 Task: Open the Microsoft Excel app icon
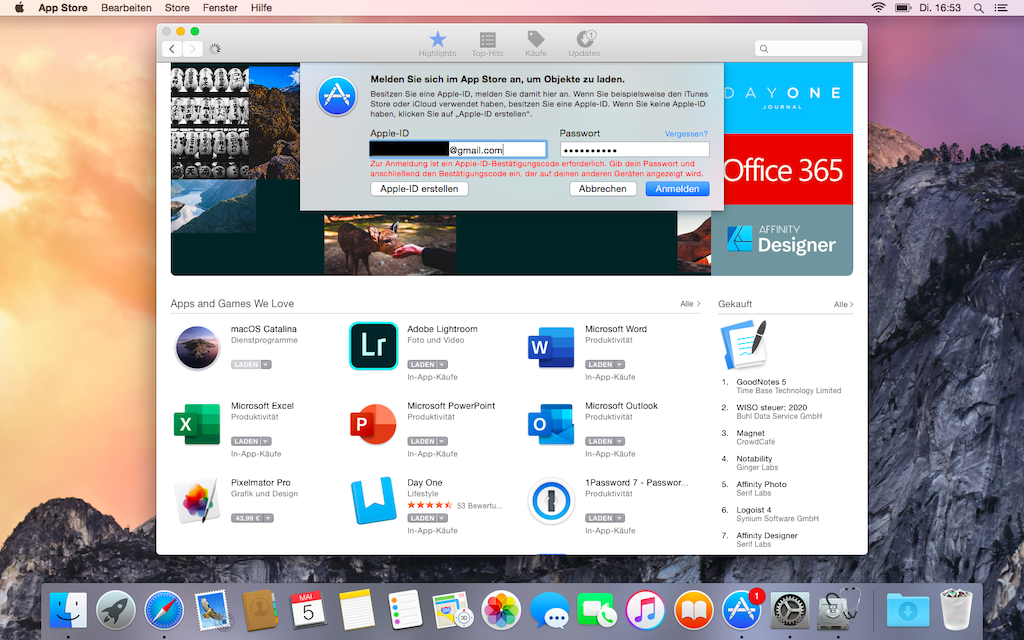pyautogui.click(x=197, y=424)
